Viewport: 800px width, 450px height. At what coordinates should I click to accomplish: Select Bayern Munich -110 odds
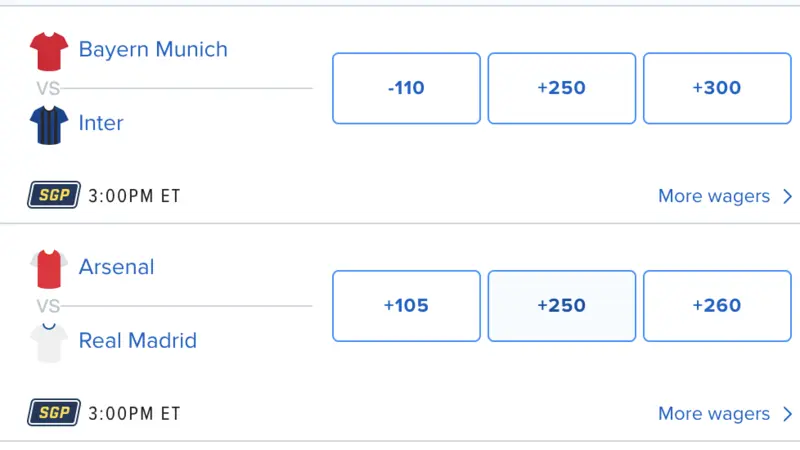(406, 88)
